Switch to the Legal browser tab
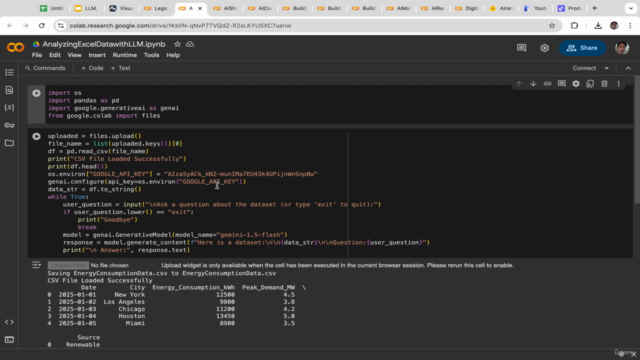This screenshot has width=640, height=360. coord(156,8)
